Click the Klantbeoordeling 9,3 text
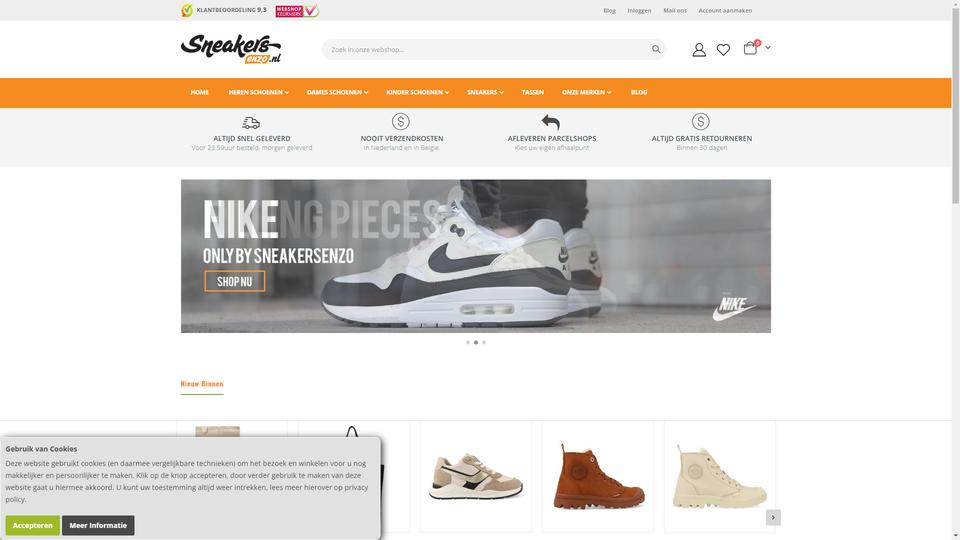 pos(231,10)
